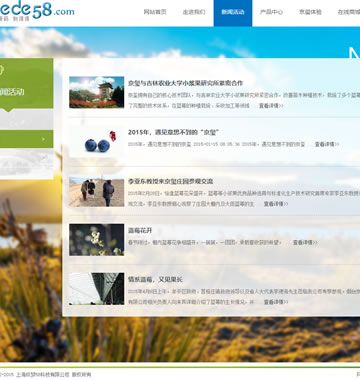Open the 网站首页 nav item

(x=155, y=12)
